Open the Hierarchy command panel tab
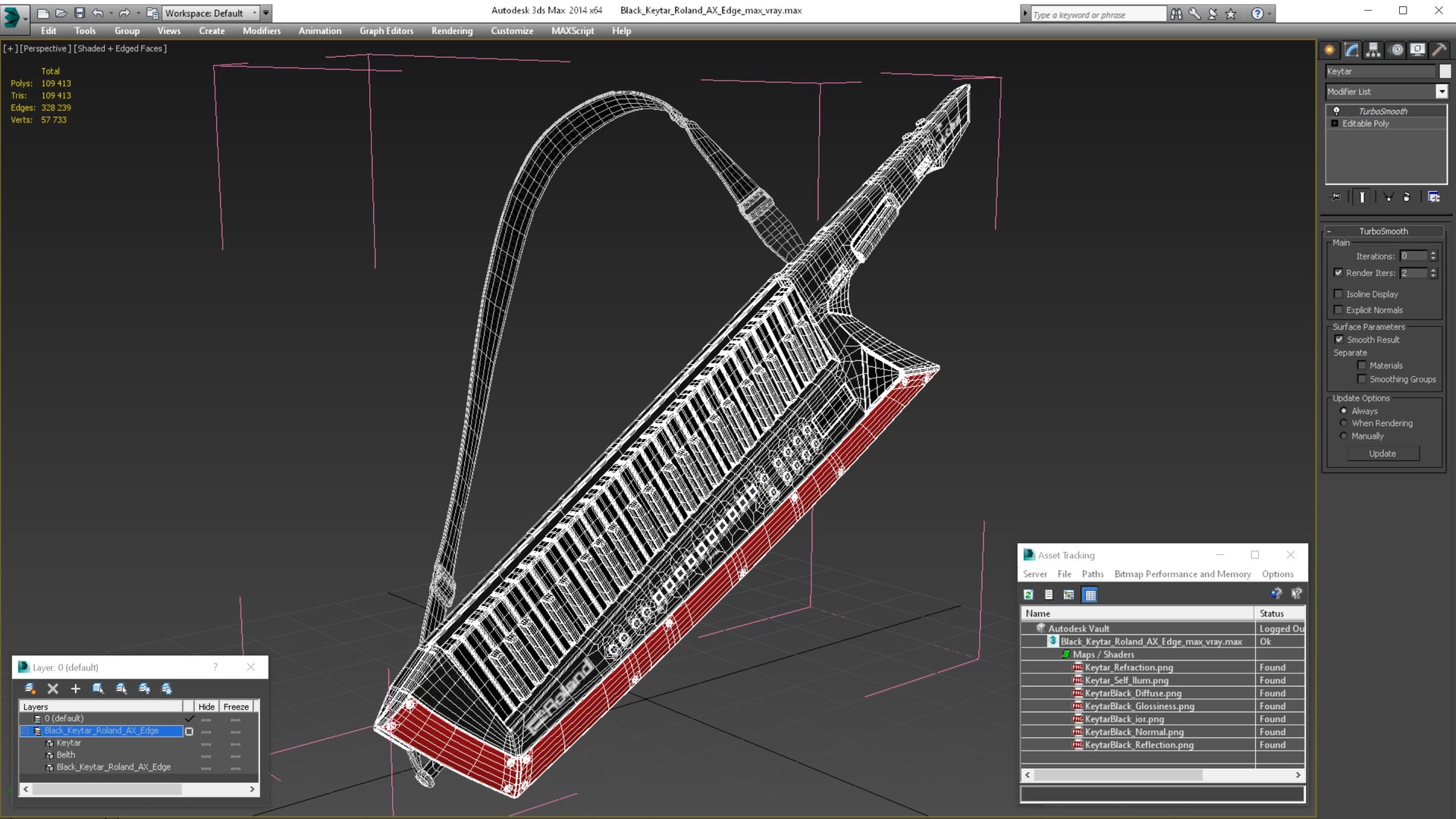The image size is (1456, 819). pos(1373,50)
